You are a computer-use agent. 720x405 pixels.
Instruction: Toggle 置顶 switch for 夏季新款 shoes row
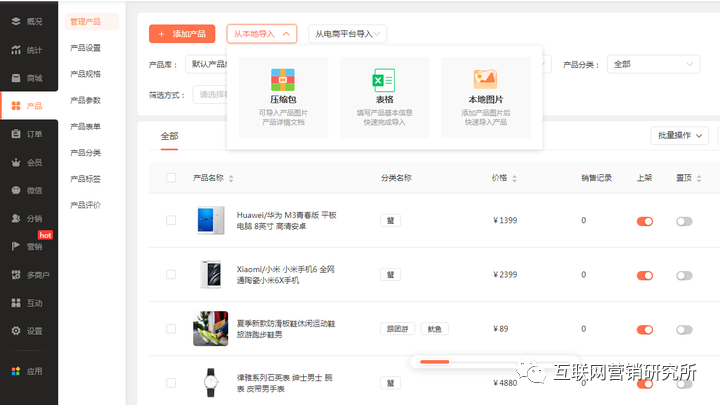[x=684, y=330]
